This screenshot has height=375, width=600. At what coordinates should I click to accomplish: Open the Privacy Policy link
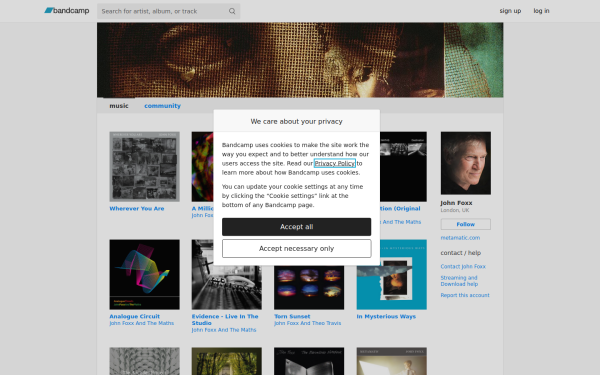pyautogui.click(x=335, y=163)
